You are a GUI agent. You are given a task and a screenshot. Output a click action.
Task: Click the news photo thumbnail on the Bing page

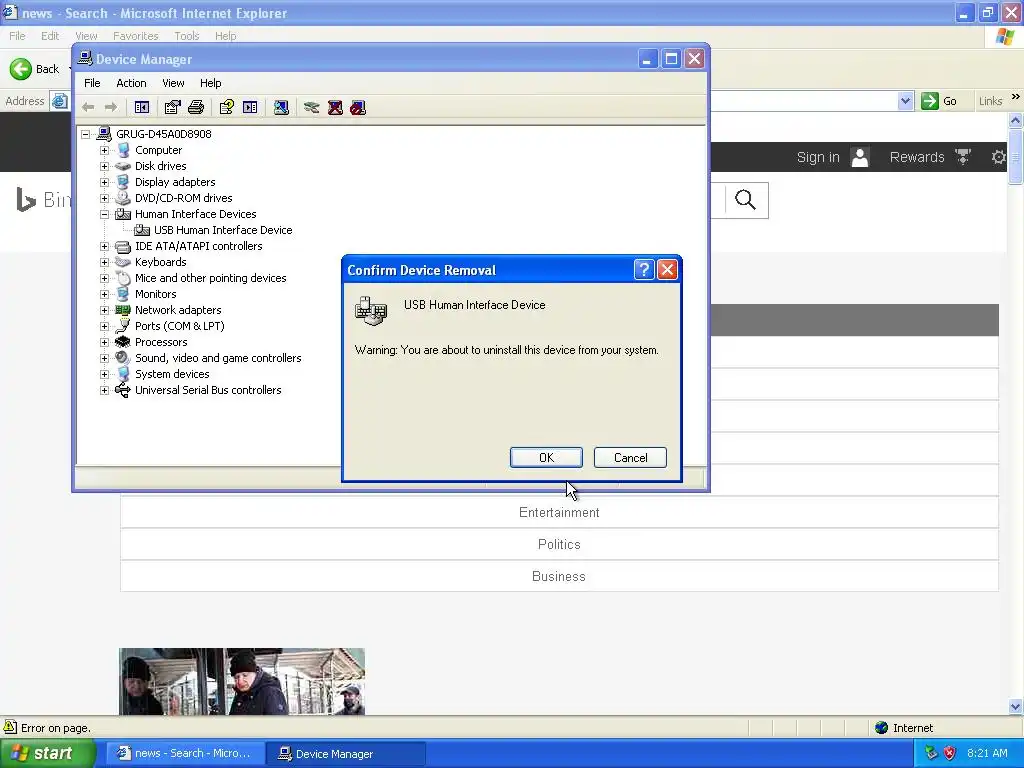(x=242, y=681)
